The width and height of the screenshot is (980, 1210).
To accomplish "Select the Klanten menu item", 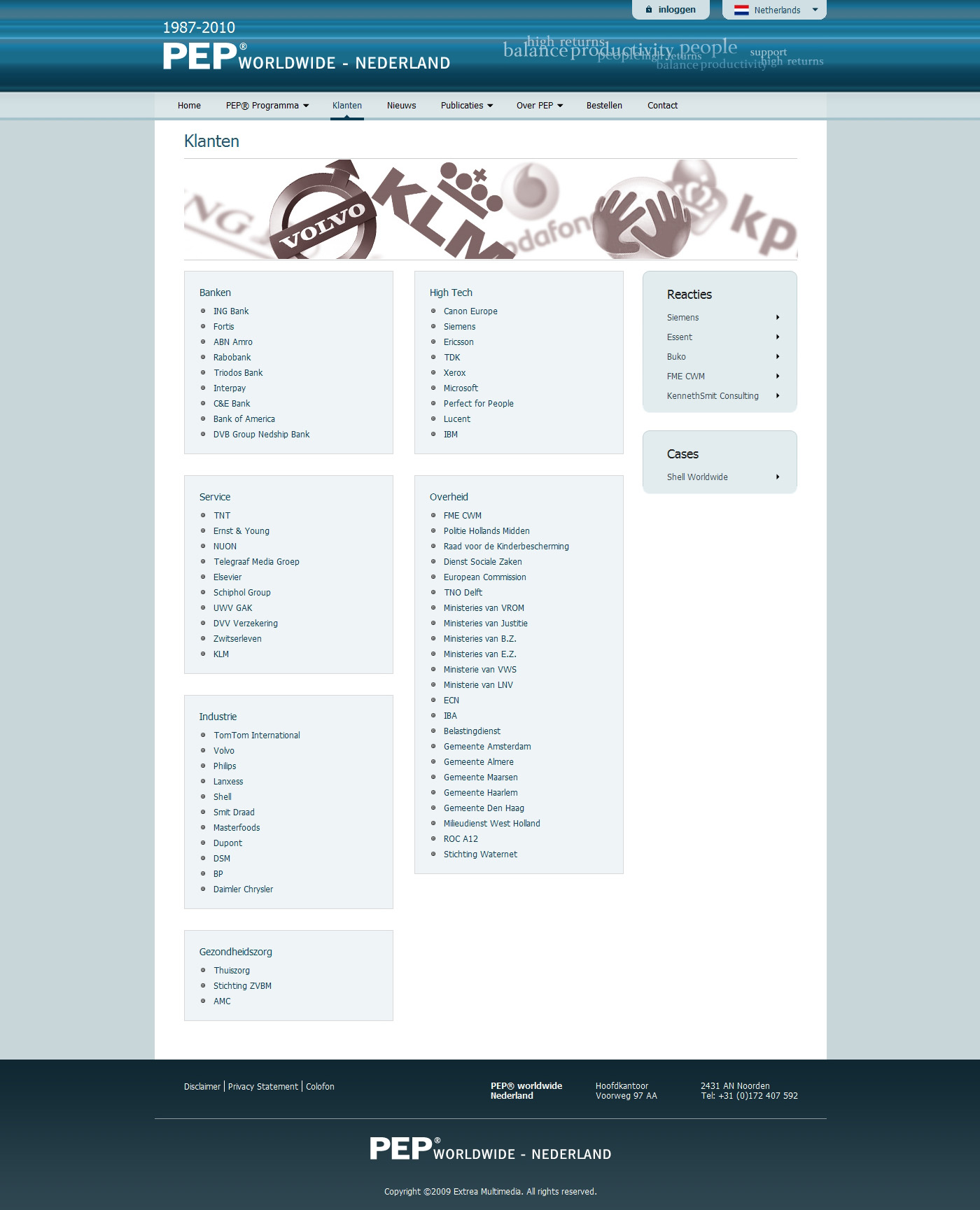I will pyautogui.click(x=347, y=106).
